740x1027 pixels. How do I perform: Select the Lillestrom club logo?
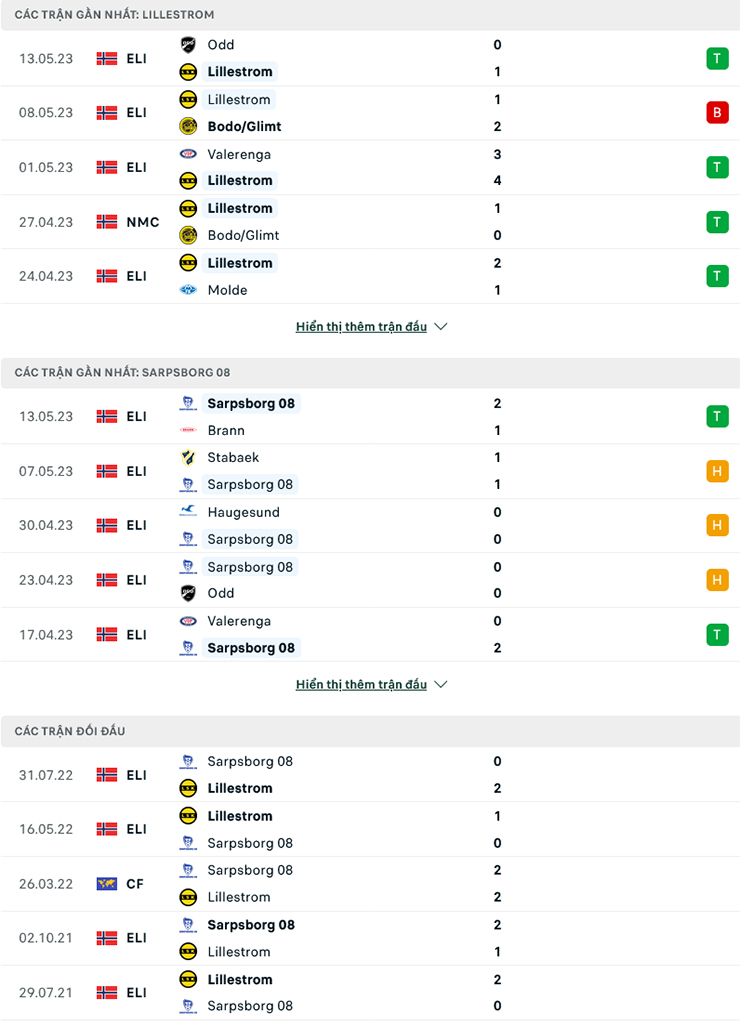[190, 71]
